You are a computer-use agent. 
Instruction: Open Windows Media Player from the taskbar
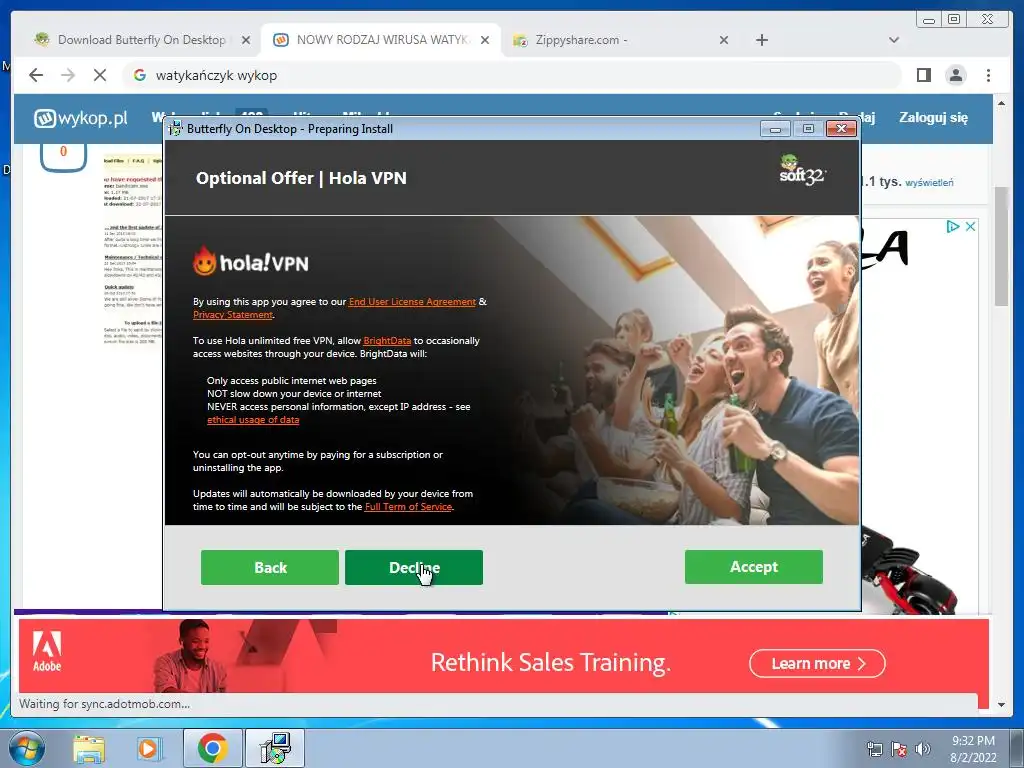[x=148, y=748]
